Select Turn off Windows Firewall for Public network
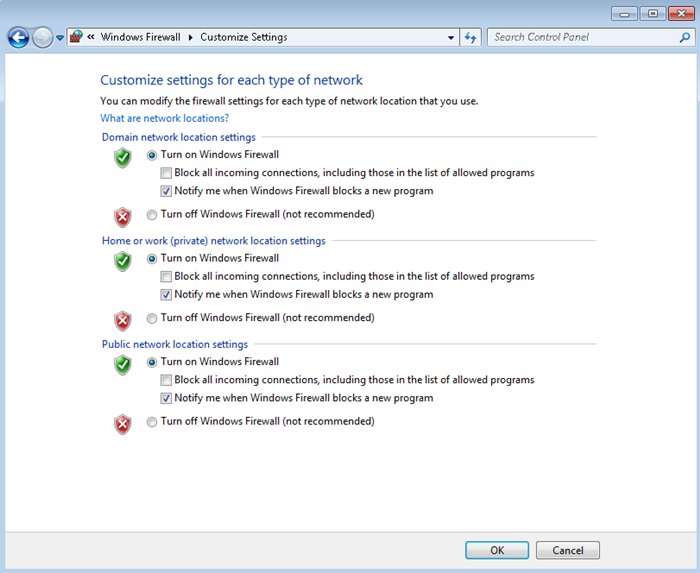The height and width of the screenshot is (573, 700). coord(152,422)
